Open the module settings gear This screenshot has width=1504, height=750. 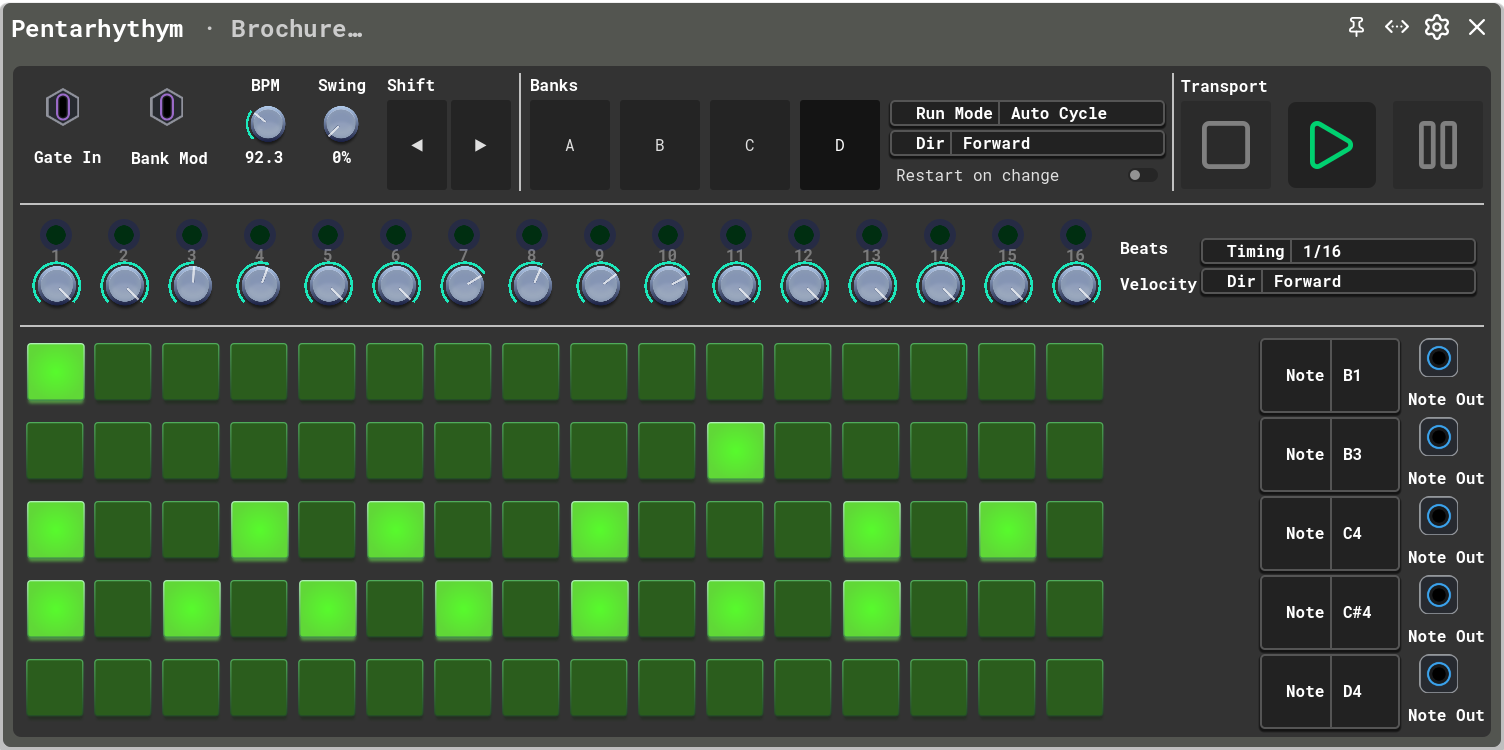click(1437, 28)
